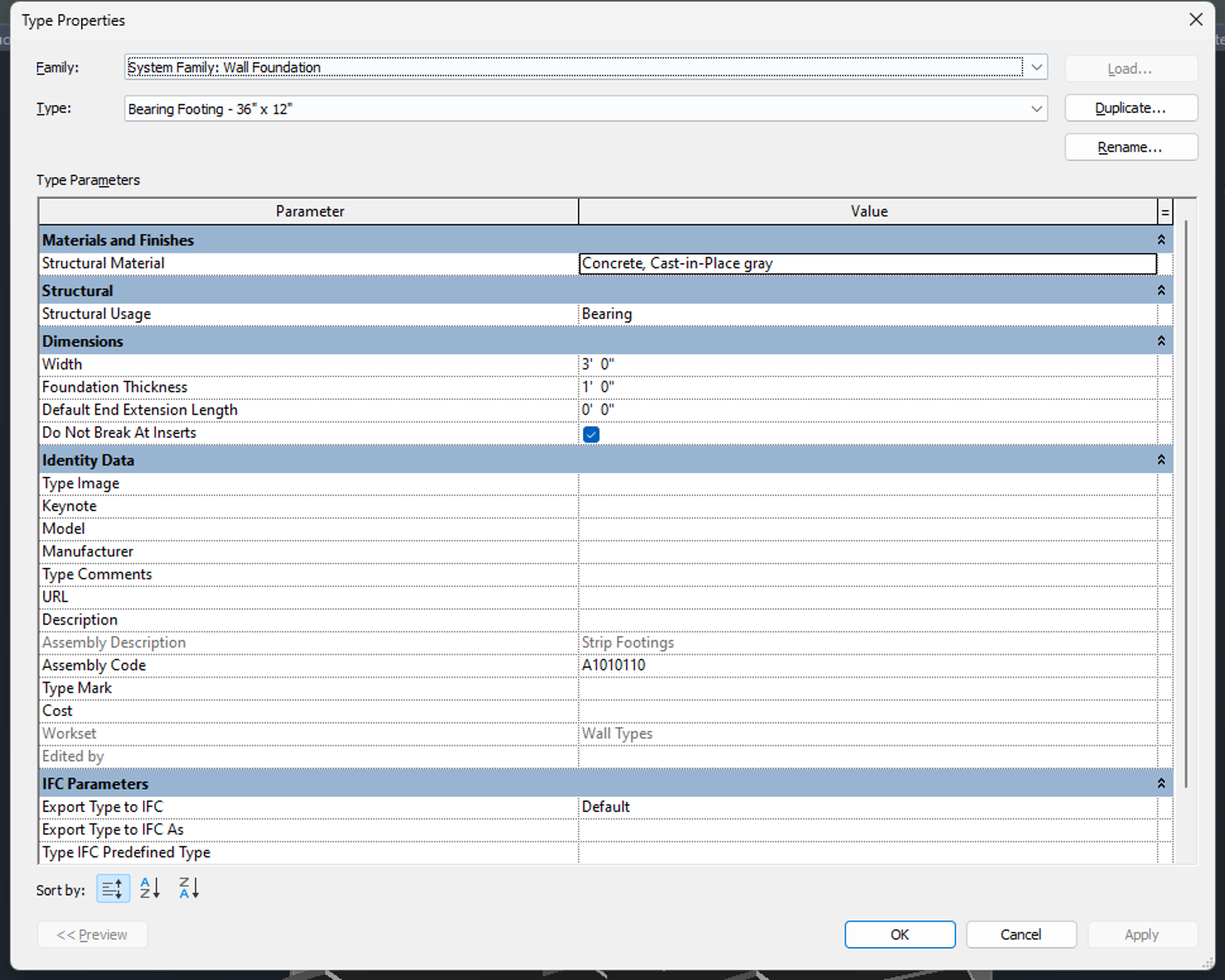
Task: Confirm with the OK button
Action: click(x=900, y=935)
